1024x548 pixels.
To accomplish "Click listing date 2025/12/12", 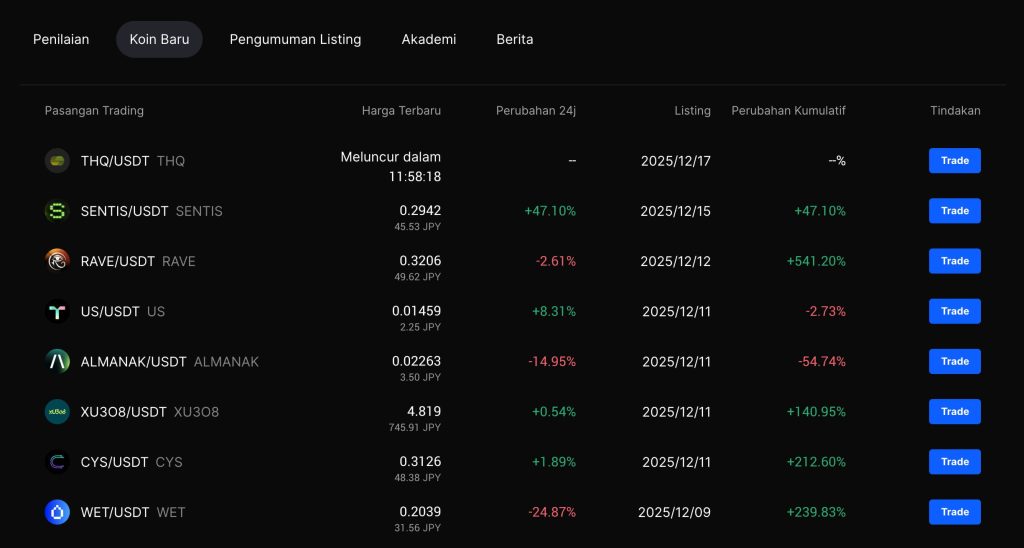I will point(675,261).
